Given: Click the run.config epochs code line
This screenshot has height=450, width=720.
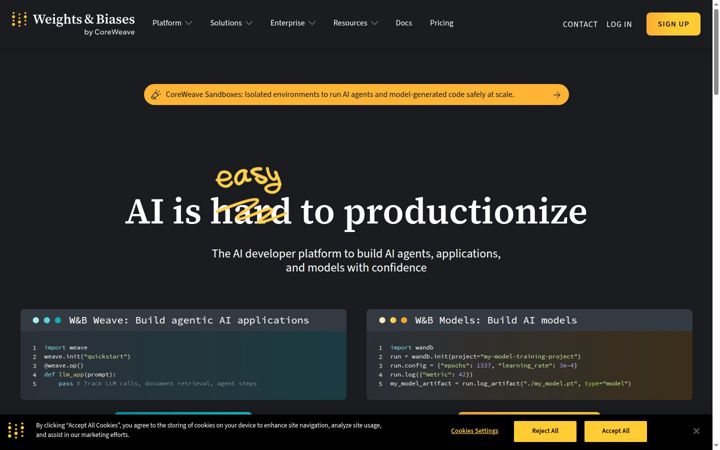Looking at the screenshot, I should click(484, 366).
